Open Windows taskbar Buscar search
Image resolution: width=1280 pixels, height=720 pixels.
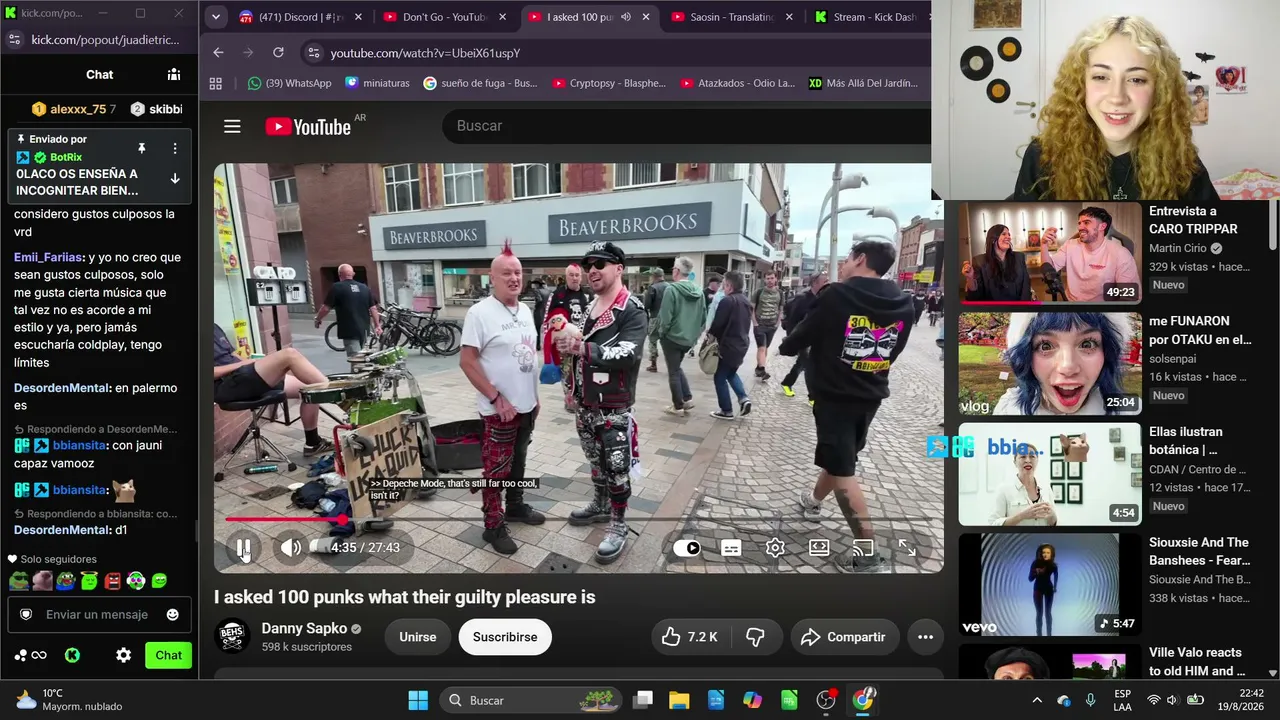pyautogui.click(x=531, y=700)
